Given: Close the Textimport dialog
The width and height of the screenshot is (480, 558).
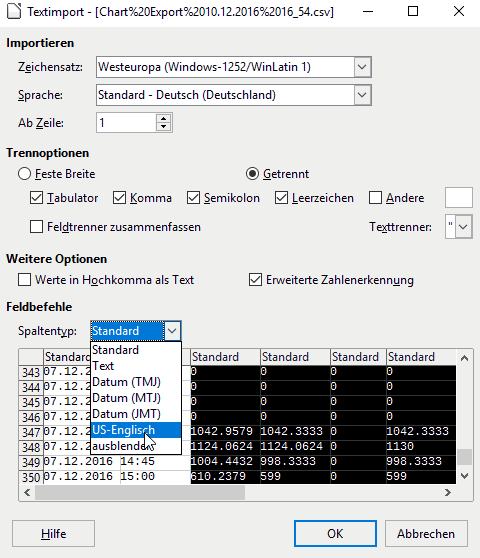Looking at the screenshot, I should click(x=459, y=11).
